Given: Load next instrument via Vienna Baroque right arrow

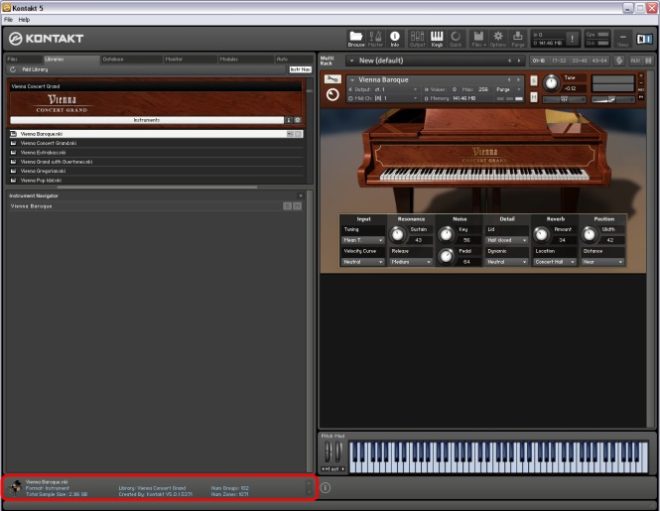Looking at the screenshot, I should pos(518,80).
